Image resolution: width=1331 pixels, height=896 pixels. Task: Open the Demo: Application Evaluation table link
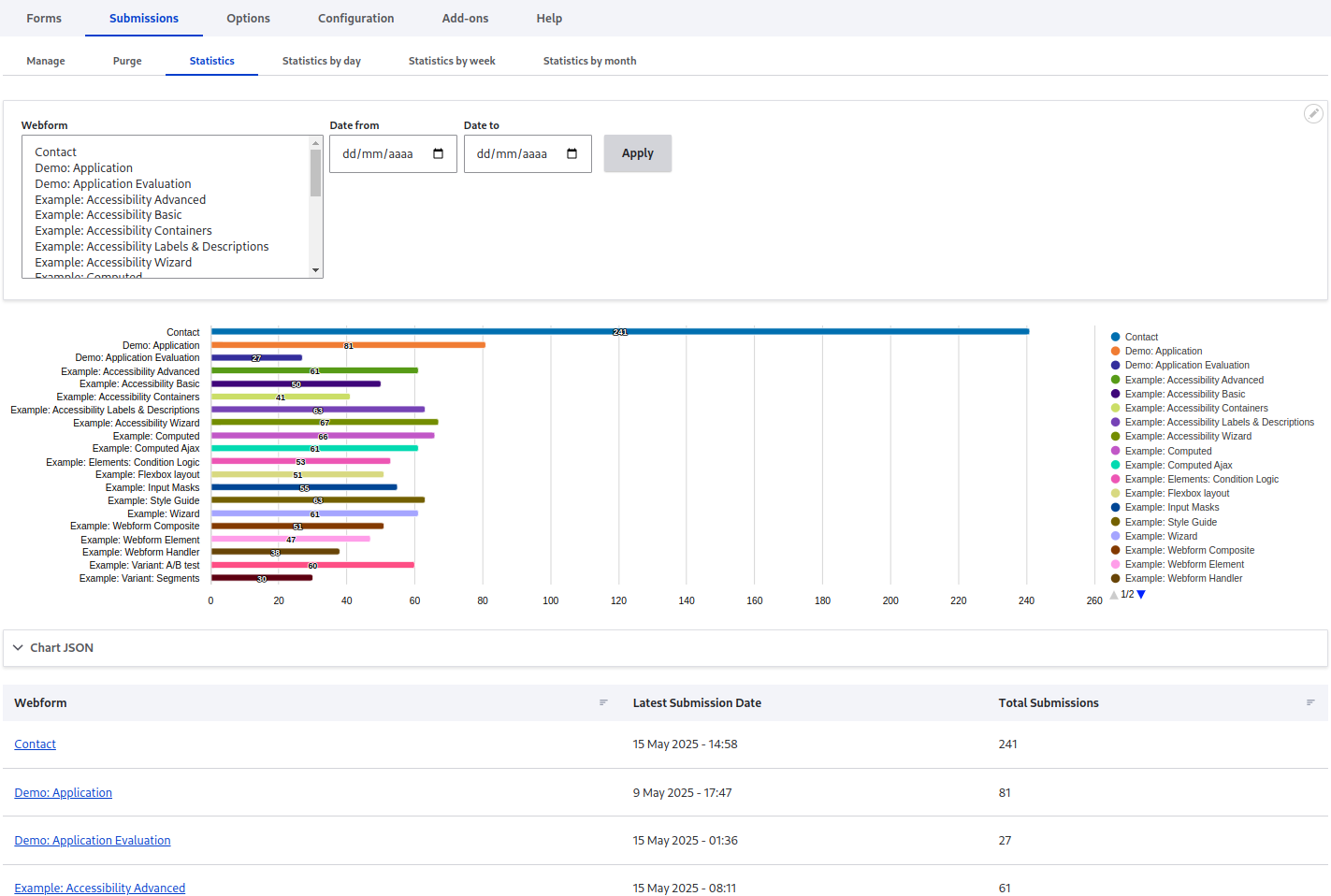[x=93, y=840]
